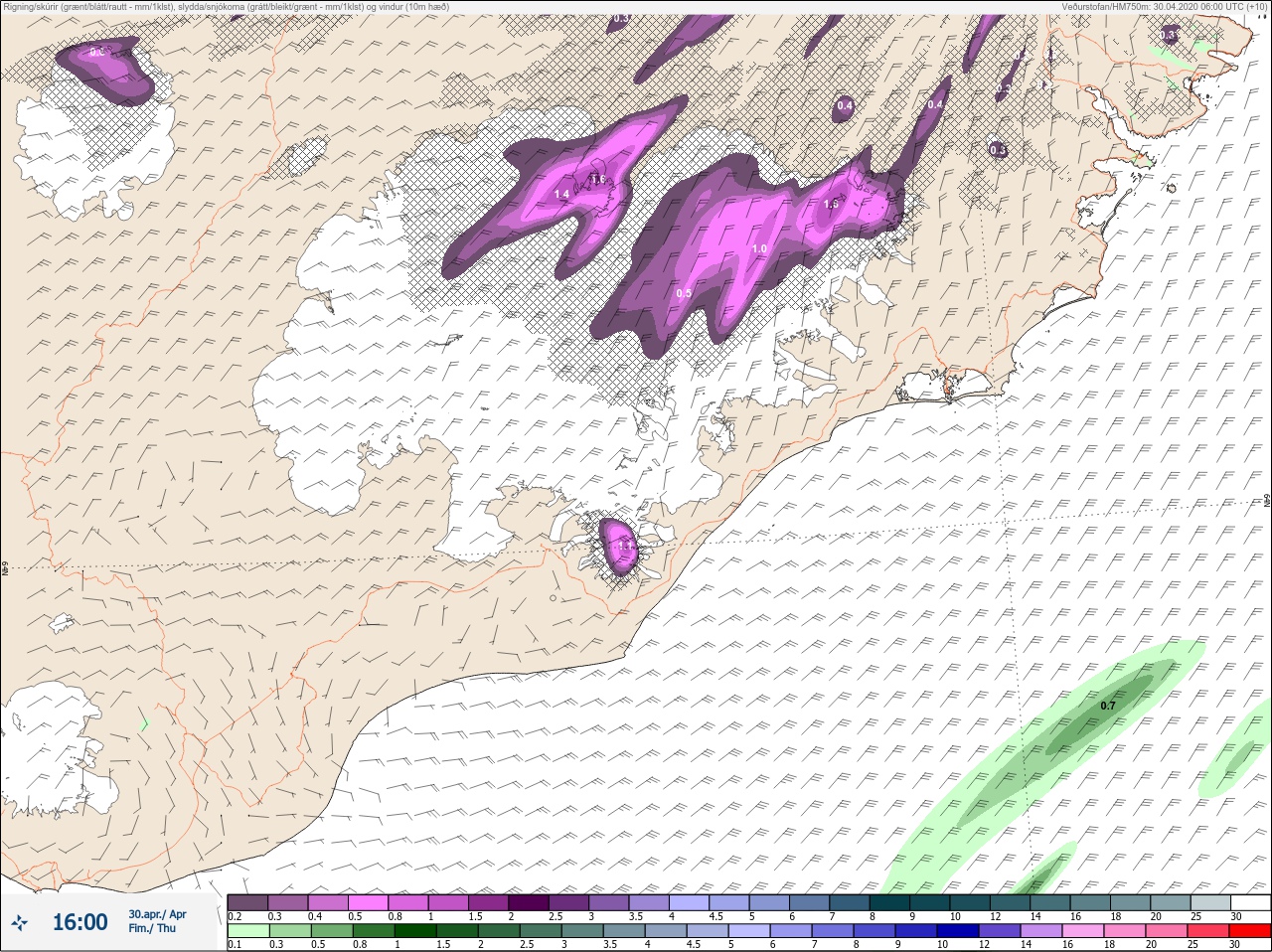Click the navy blue 10 bottom legend swatch
Image resolution: width=1272 pixels, height=952 pixels.
(x=957, y=931)
